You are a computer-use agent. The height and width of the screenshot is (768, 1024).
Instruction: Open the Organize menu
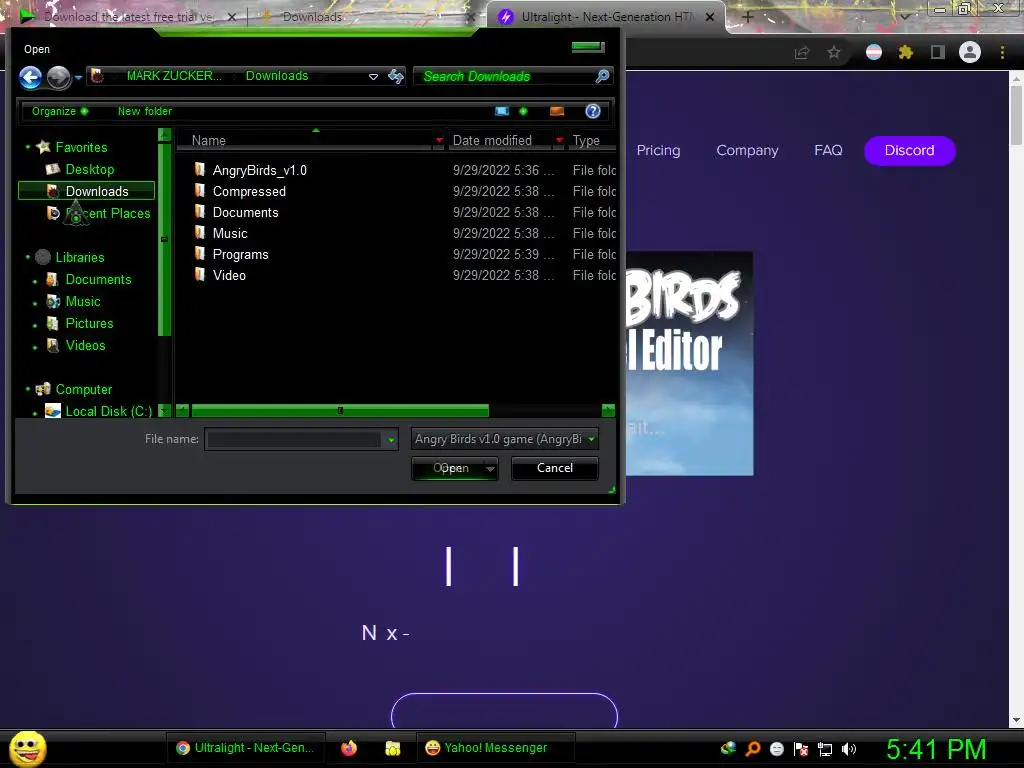tap(59, 111)
